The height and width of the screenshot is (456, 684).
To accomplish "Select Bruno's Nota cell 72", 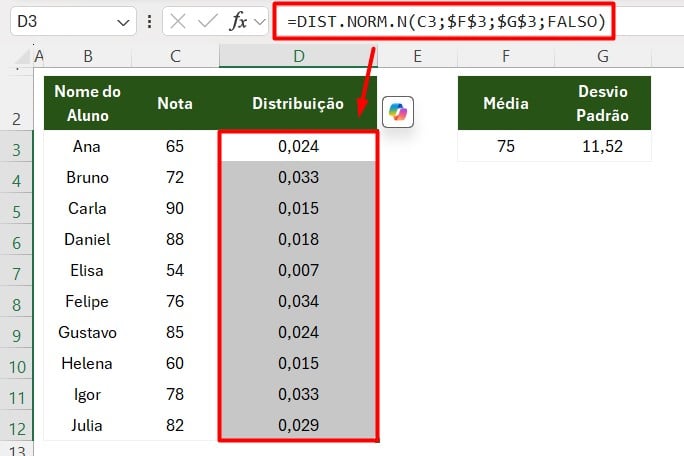I will tap(175, 177).
